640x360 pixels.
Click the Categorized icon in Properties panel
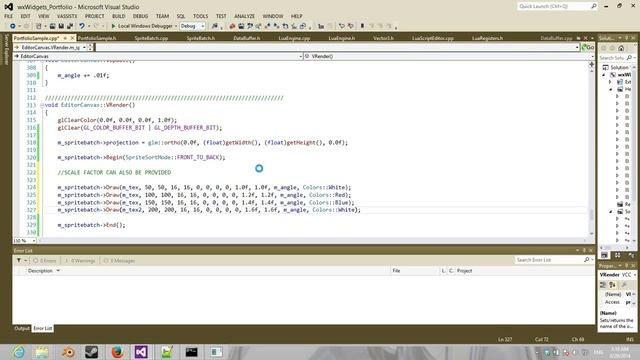click(603, 285)
